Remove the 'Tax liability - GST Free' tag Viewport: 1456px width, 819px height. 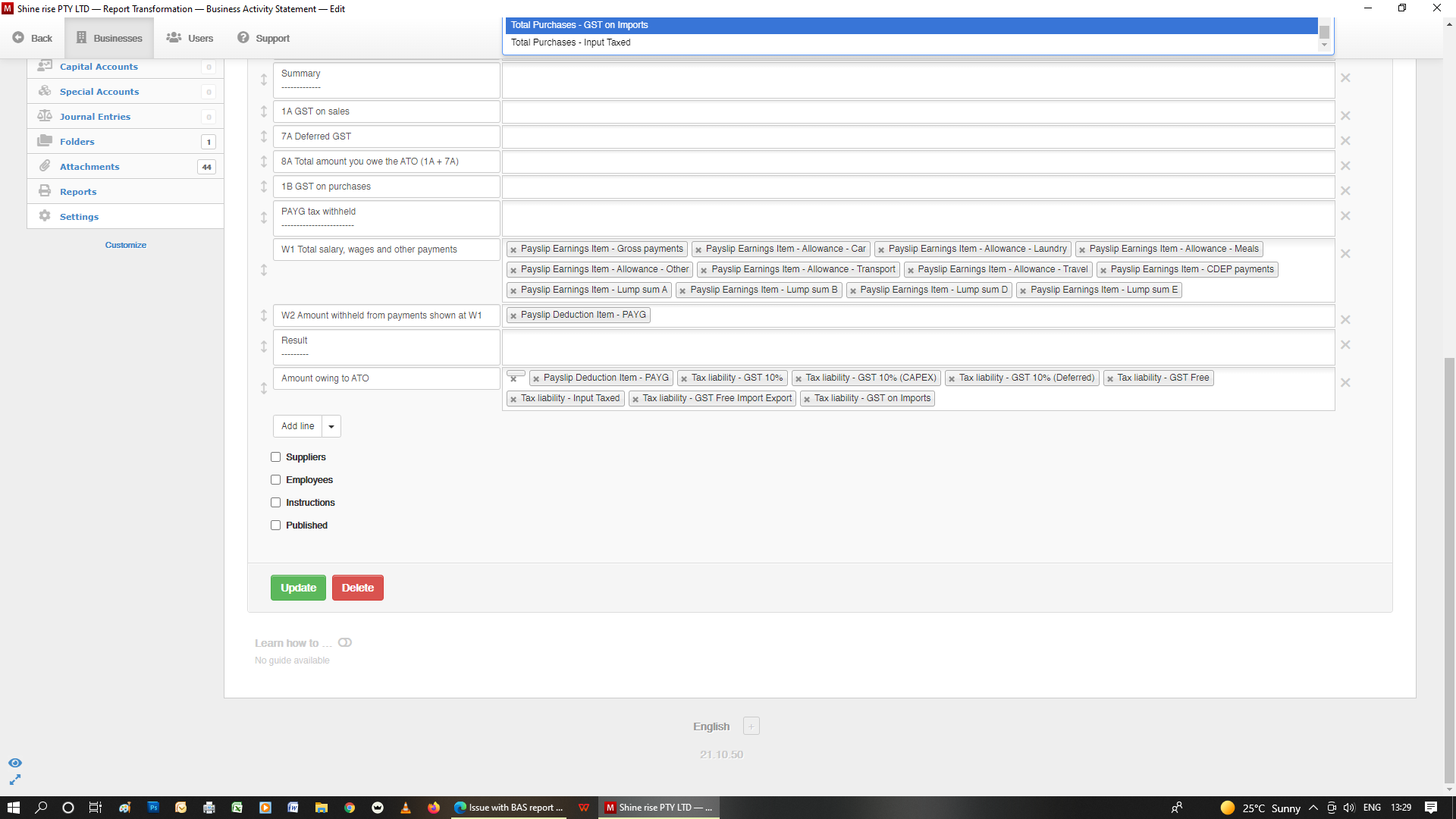click(x=1110, y=378)
